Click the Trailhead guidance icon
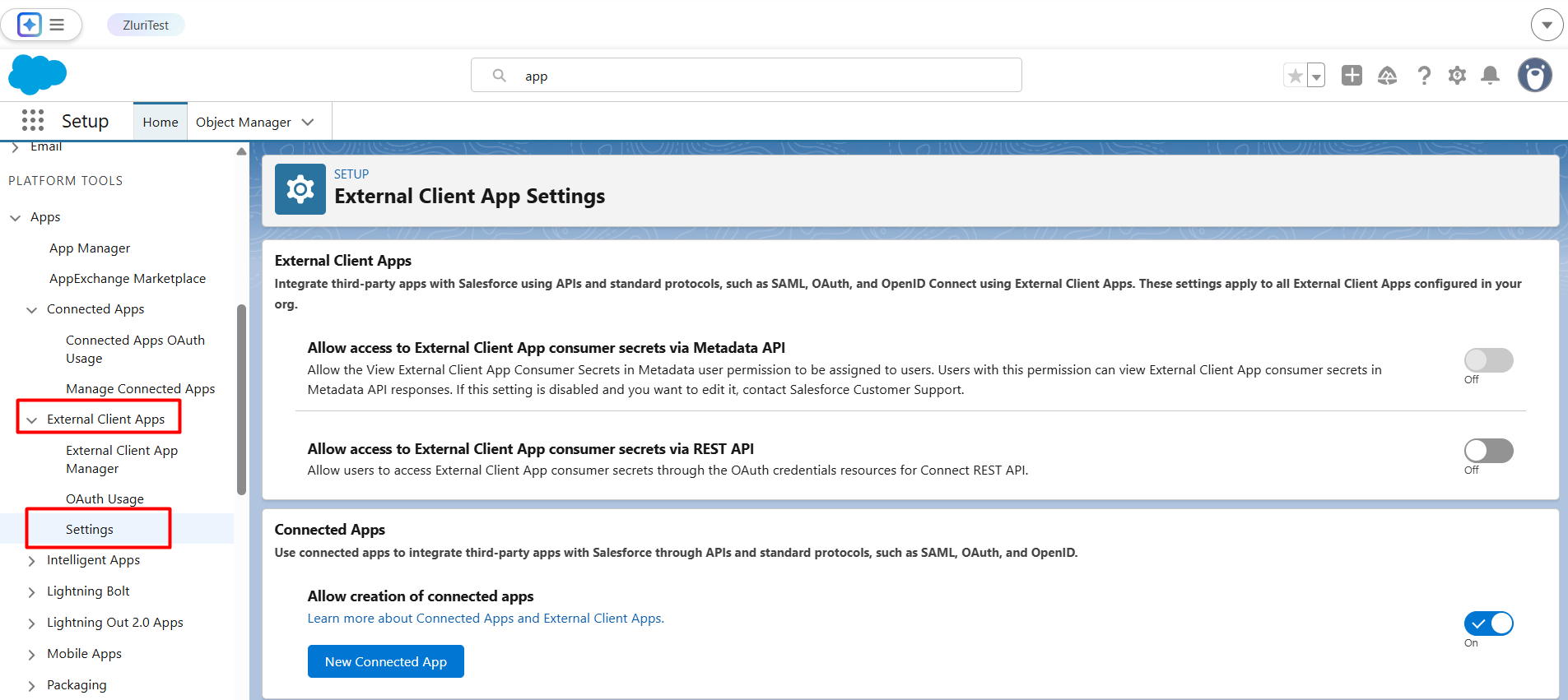The image size is (1568, 700). tap(1388, 76)
